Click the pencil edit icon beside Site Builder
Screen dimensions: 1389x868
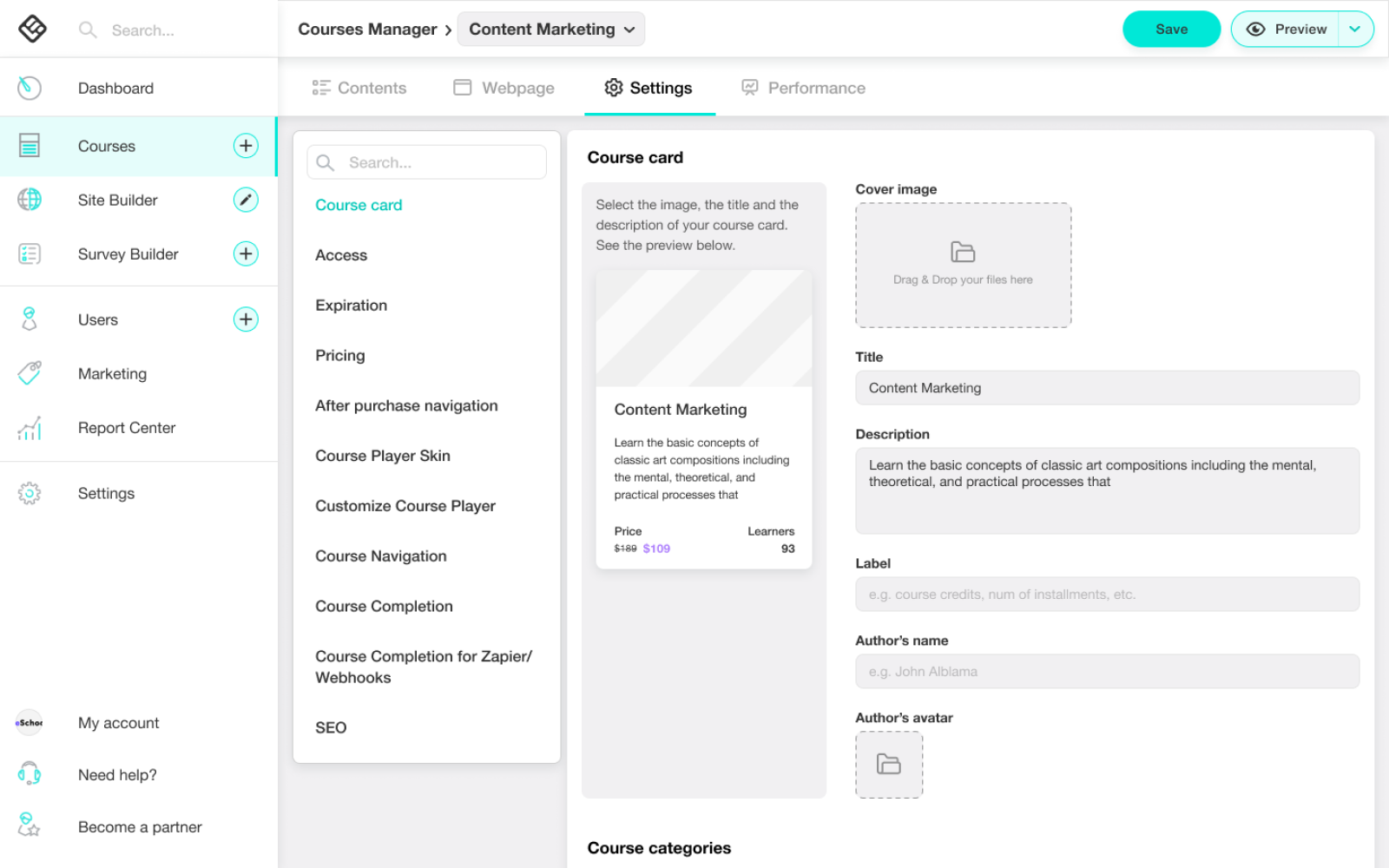[246, 200]
